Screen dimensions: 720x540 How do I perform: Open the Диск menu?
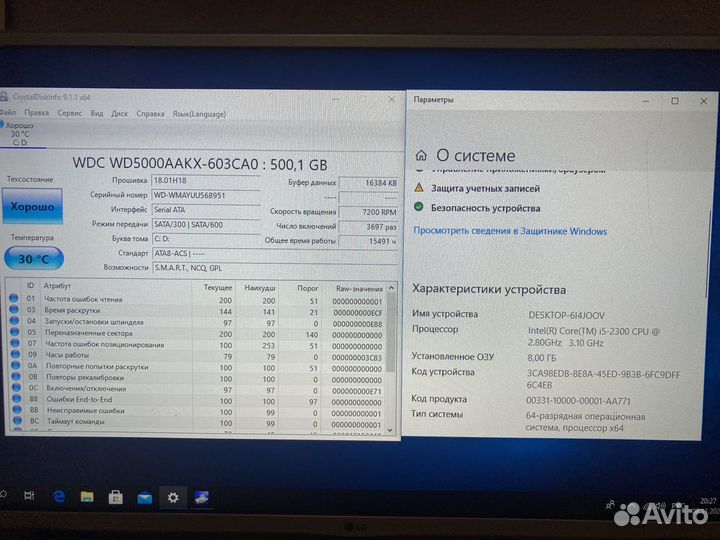[119, 113]
